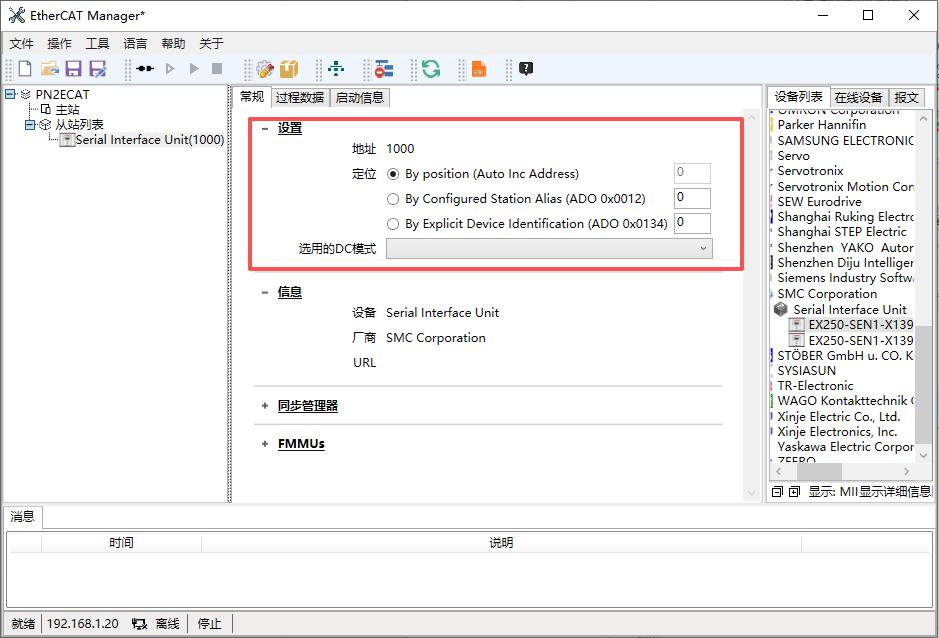Image resolution: width=939 pixels, height=638 pixels.
Task: Click the Serial Interface Unit cube icon
Action: pyautogui.click(x=780, y=309)
